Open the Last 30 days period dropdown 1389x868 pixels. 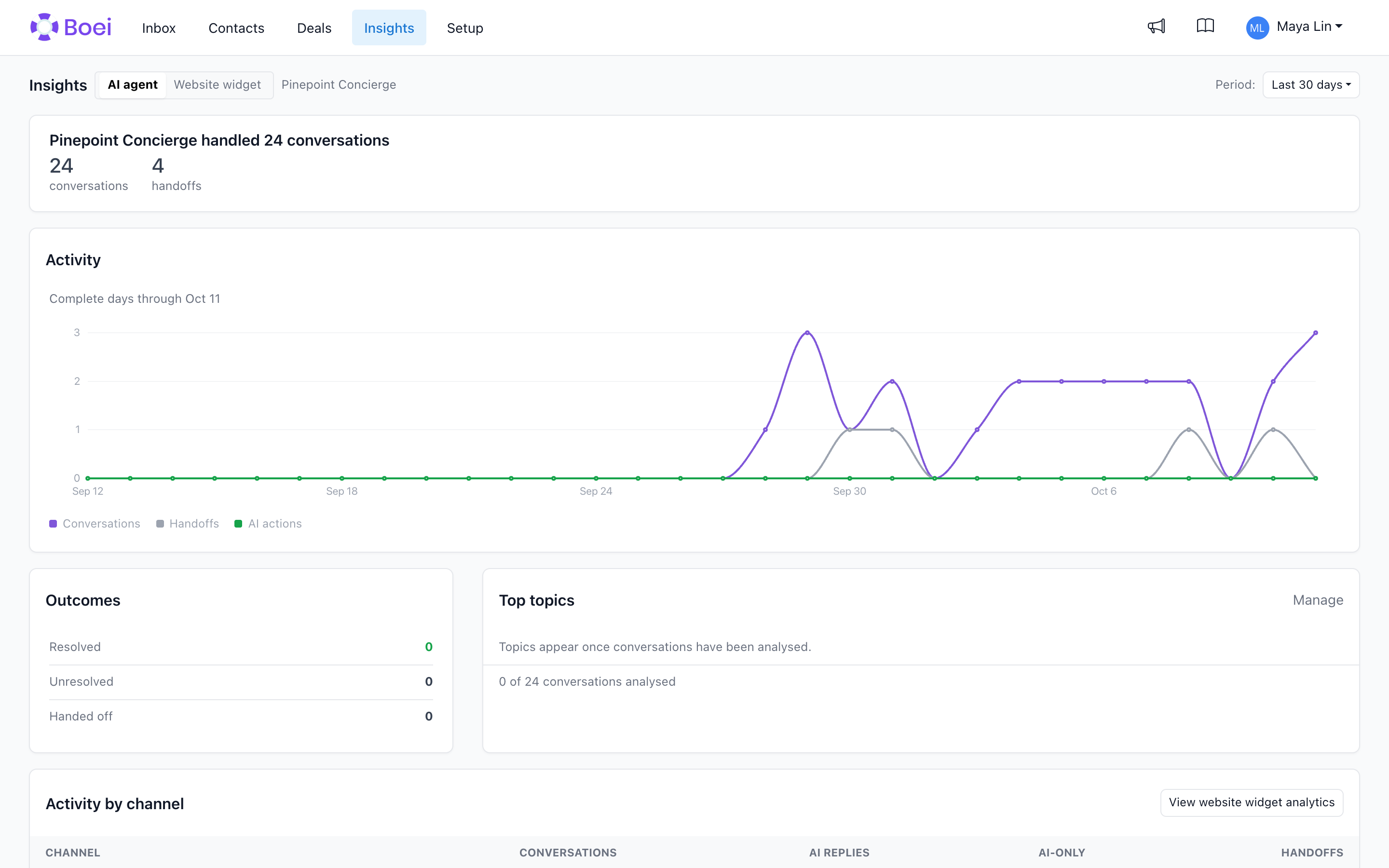click(x=1311, y=85)
